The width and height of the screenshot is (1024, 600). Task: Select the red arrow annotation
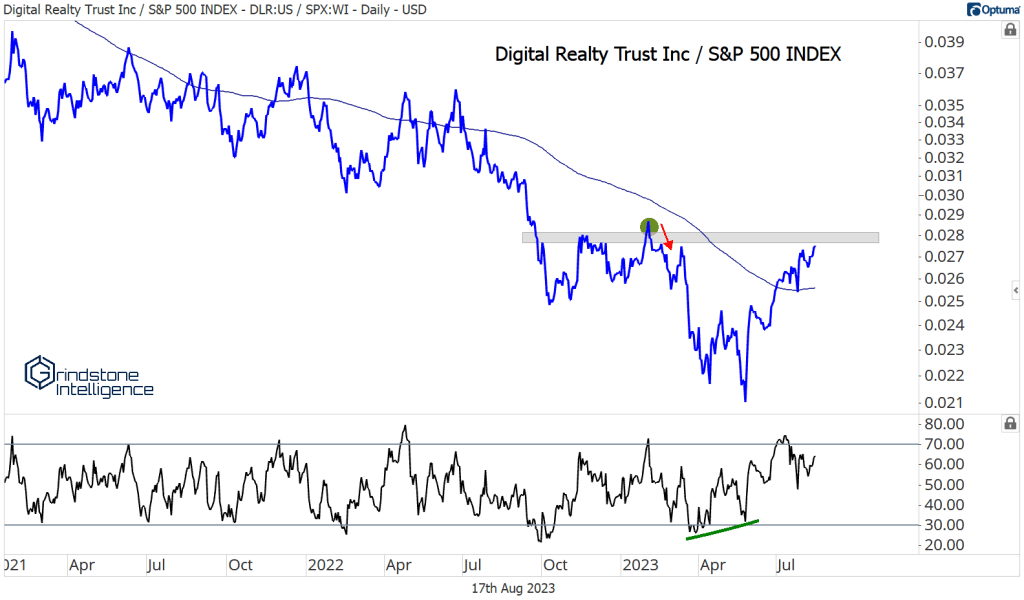(x=666, y=236)
